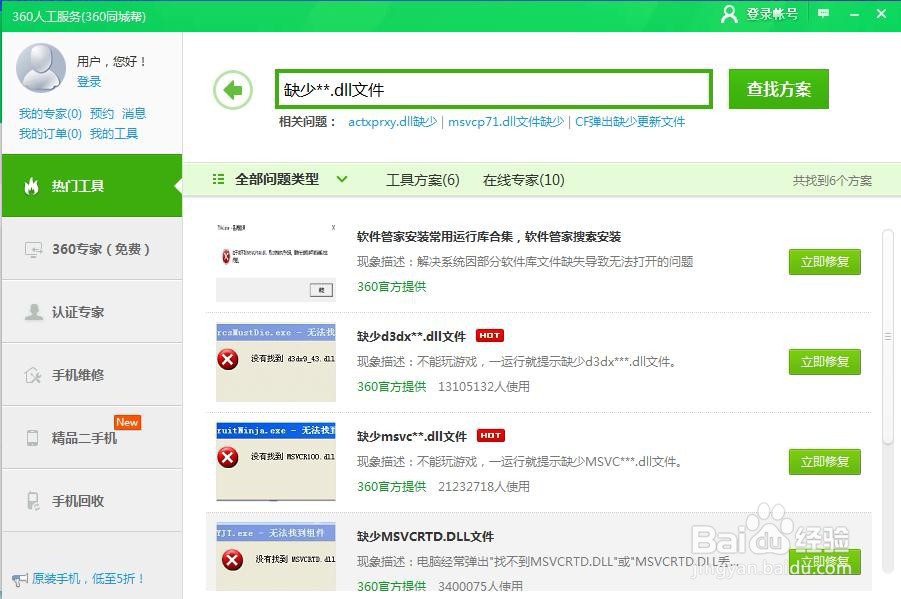Click the message icon in the title bar
Screen dimensions: 901x599
click(x=822, y=14)
